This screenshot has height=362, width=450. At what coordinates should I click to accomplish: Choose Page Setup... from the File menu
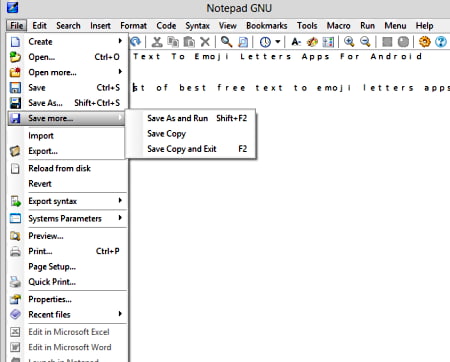point(67,266)
